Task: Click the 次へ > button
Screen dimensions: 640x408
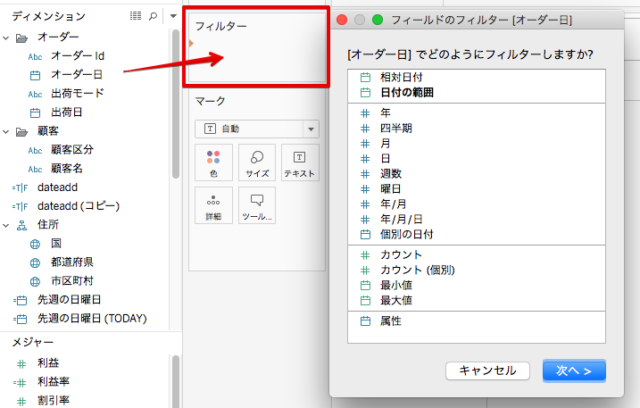Action: 574,371
